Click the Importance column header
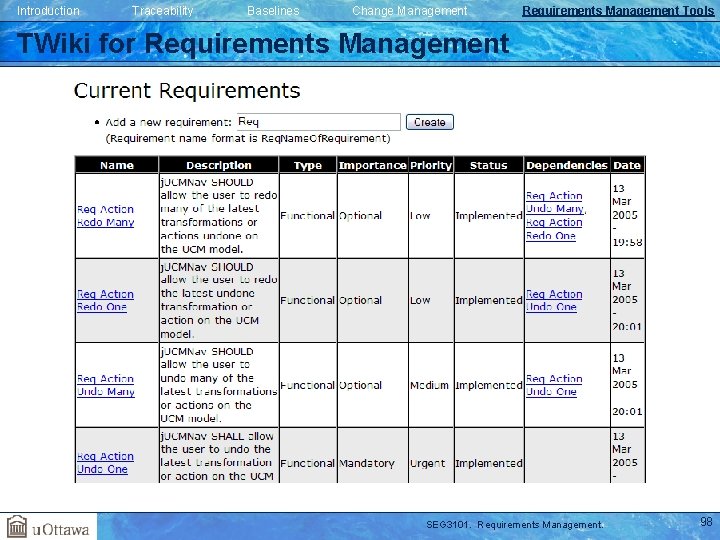Screen dimensions: 720x540 (x=372, y=165)
